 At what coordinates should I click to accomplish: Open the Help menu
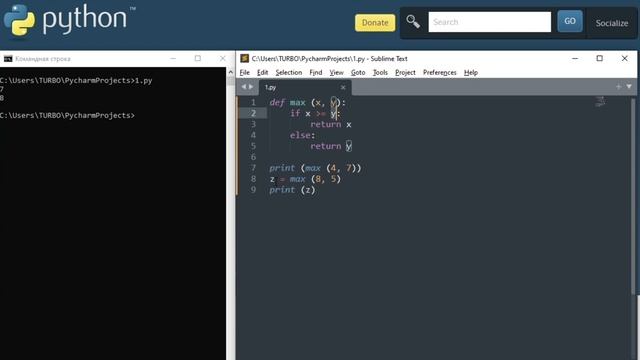(471, 72)
